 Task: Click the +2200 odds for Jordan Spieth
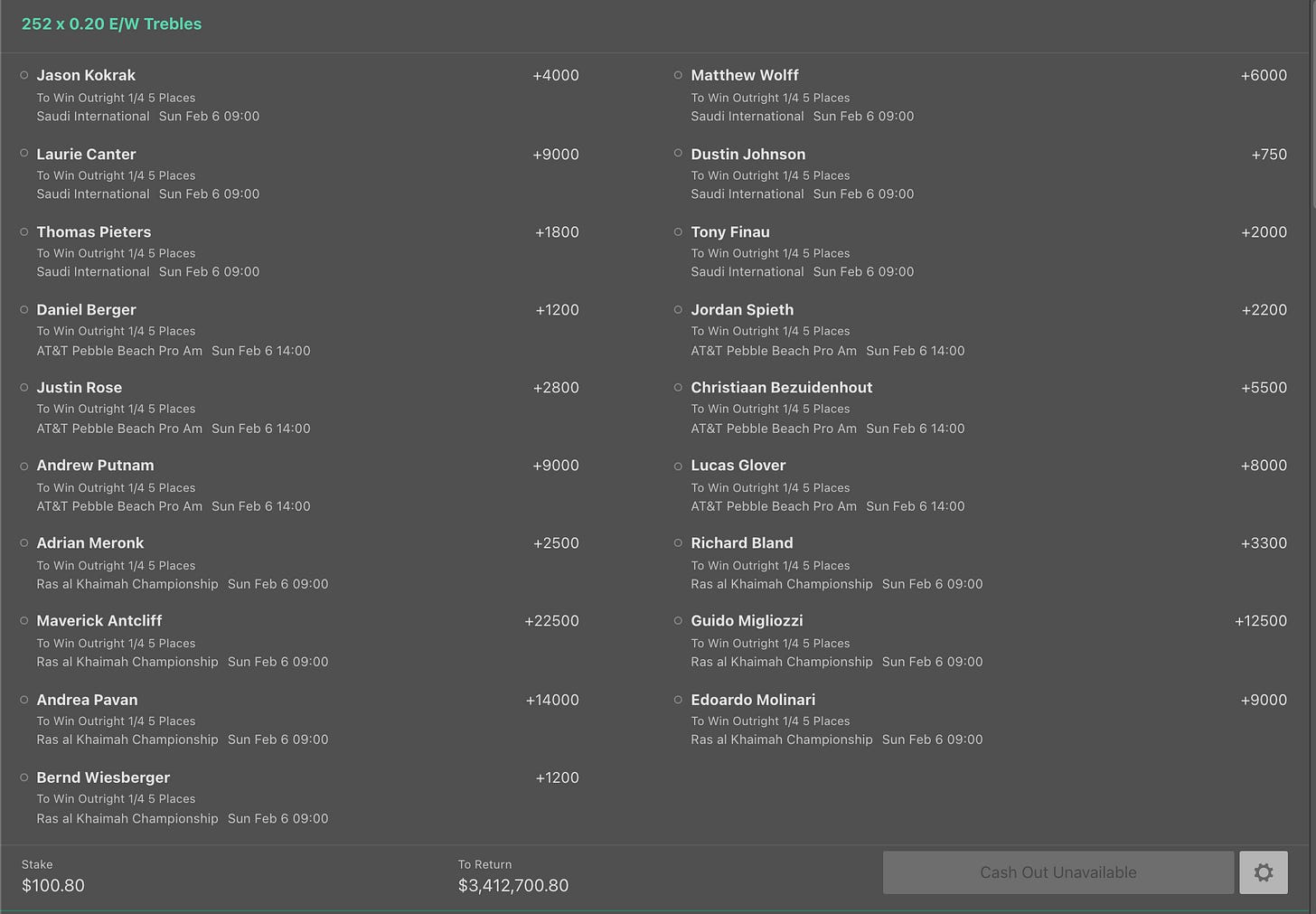coord(1264,309)
